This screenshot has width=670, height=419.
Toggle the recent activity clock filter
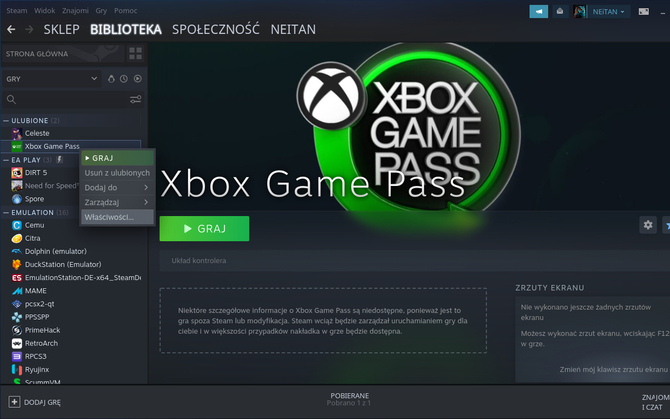124,79
